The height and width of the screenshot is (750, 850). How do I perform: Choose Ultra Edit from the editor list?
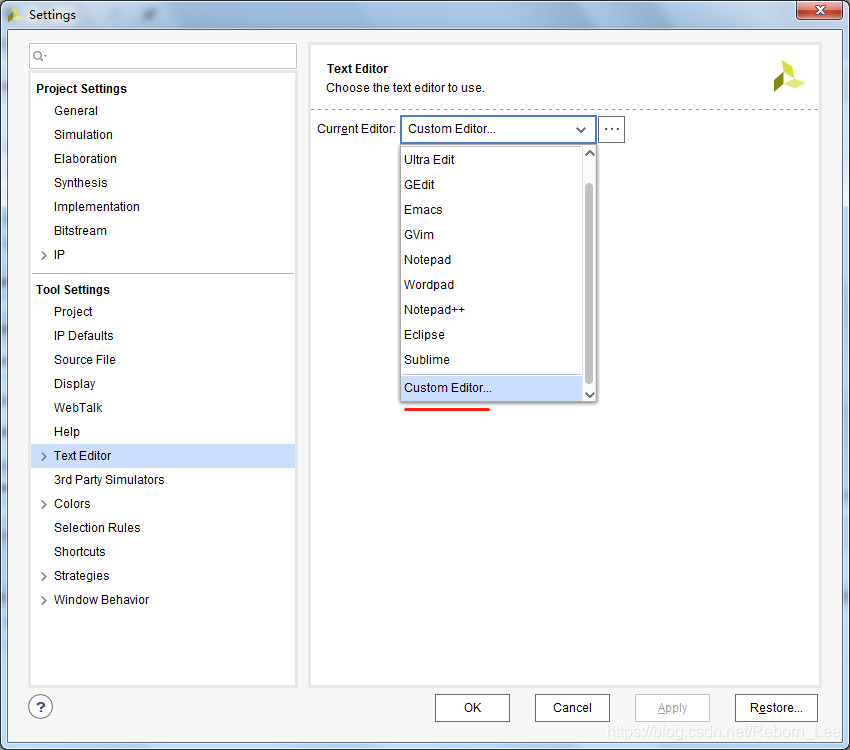491,160
